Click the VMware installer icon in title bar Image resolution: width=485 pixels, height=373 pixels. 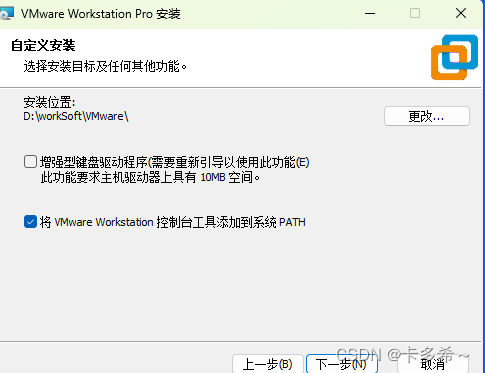tap(7, 14)
